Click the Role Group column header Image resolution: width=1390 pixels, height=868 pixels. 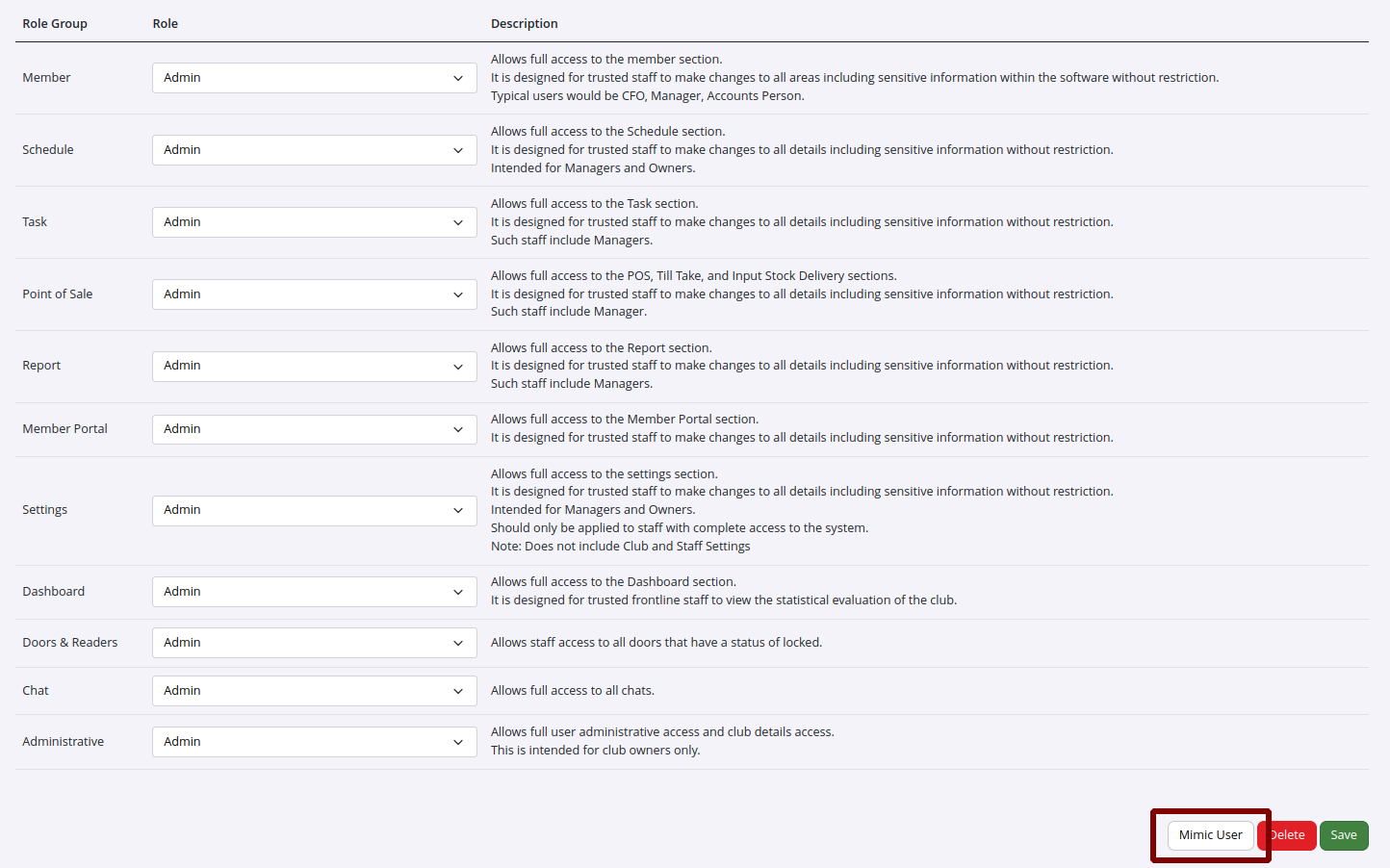point(55,24)
